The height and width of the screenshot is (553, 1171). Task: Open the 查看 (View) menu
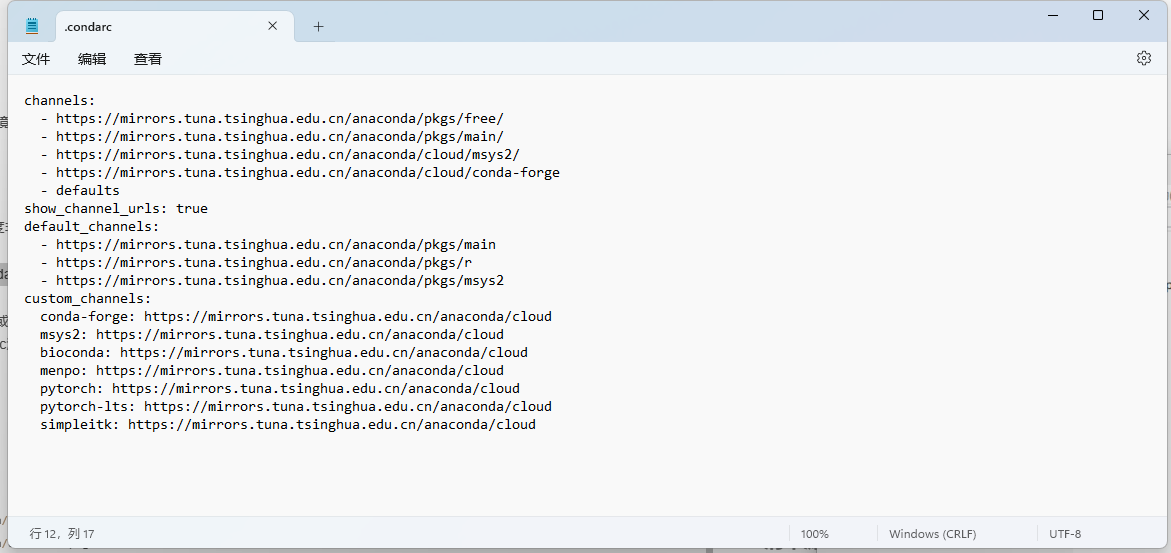pos(148,59)
